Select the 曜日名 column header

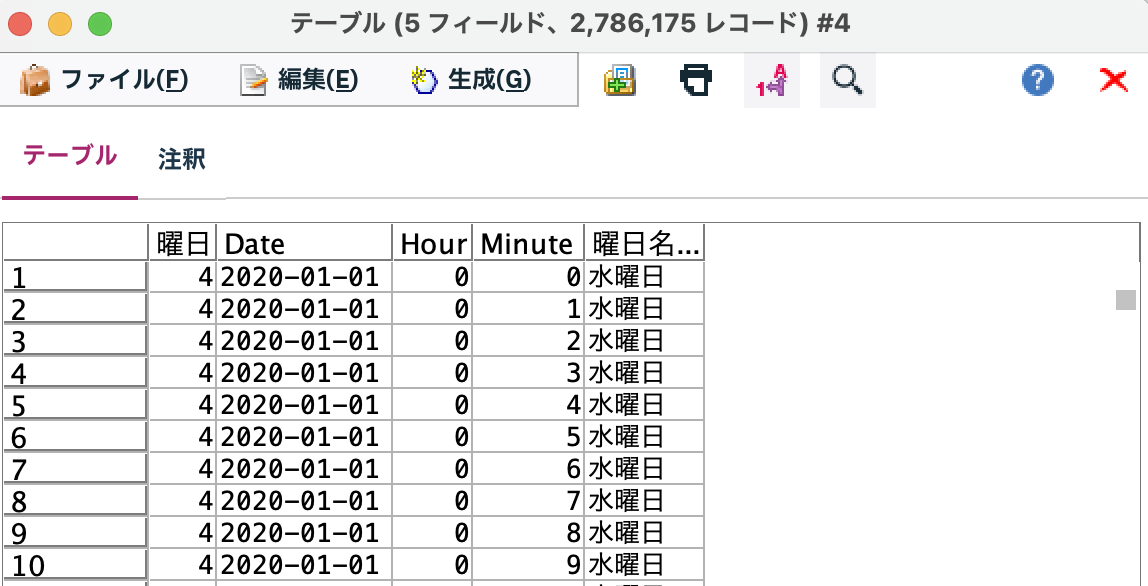tap(643, 243)
